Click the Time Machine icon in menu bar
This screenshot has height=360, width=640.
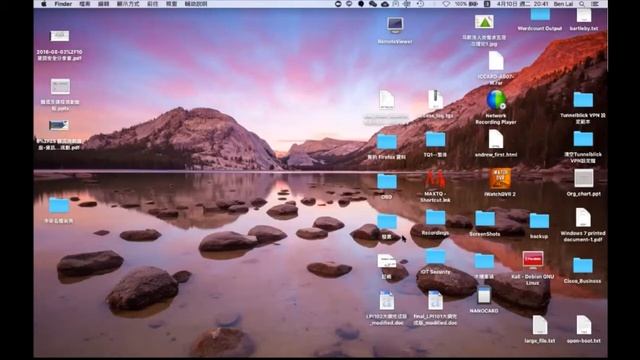tap(420, 4)
